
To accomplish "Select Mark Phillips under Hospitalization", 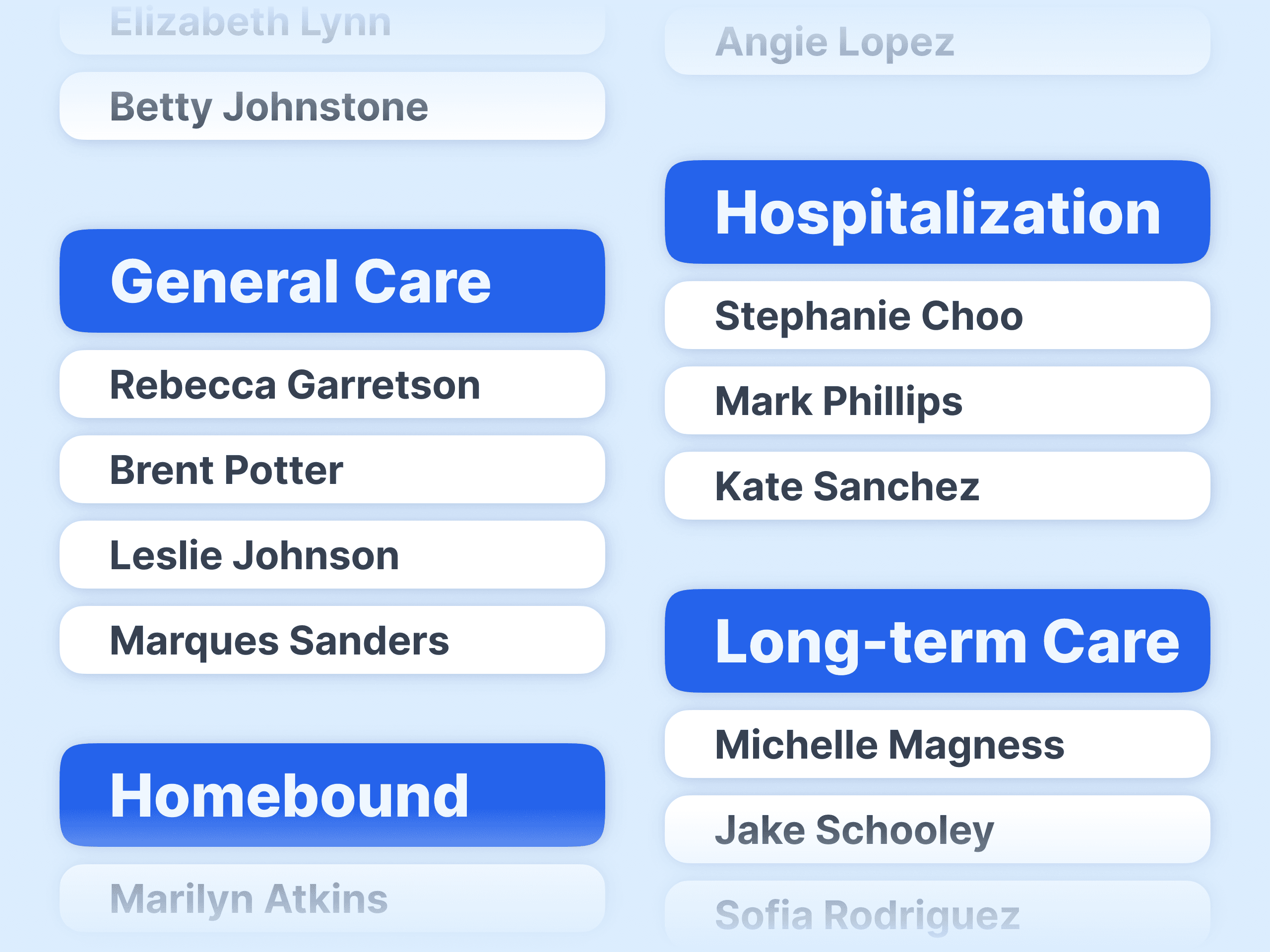I will click(937, 401).
